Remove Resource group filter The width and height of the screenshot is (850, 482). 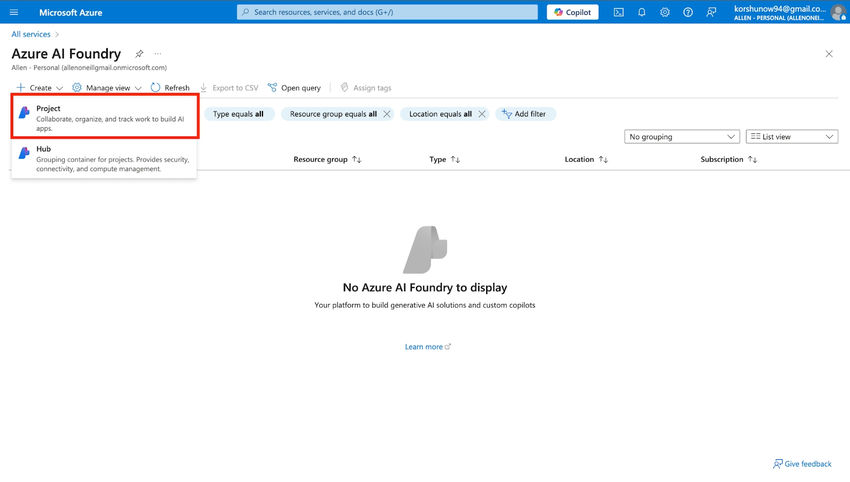pos(387,114)
